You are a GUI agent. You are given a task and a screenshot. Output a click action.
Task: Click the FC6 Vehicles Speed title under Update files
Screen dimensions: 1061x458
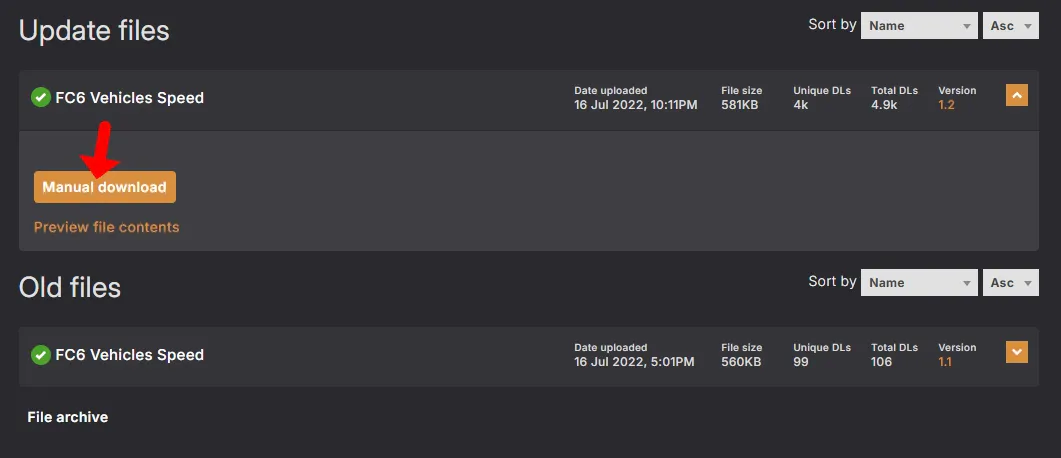(130, 98)
